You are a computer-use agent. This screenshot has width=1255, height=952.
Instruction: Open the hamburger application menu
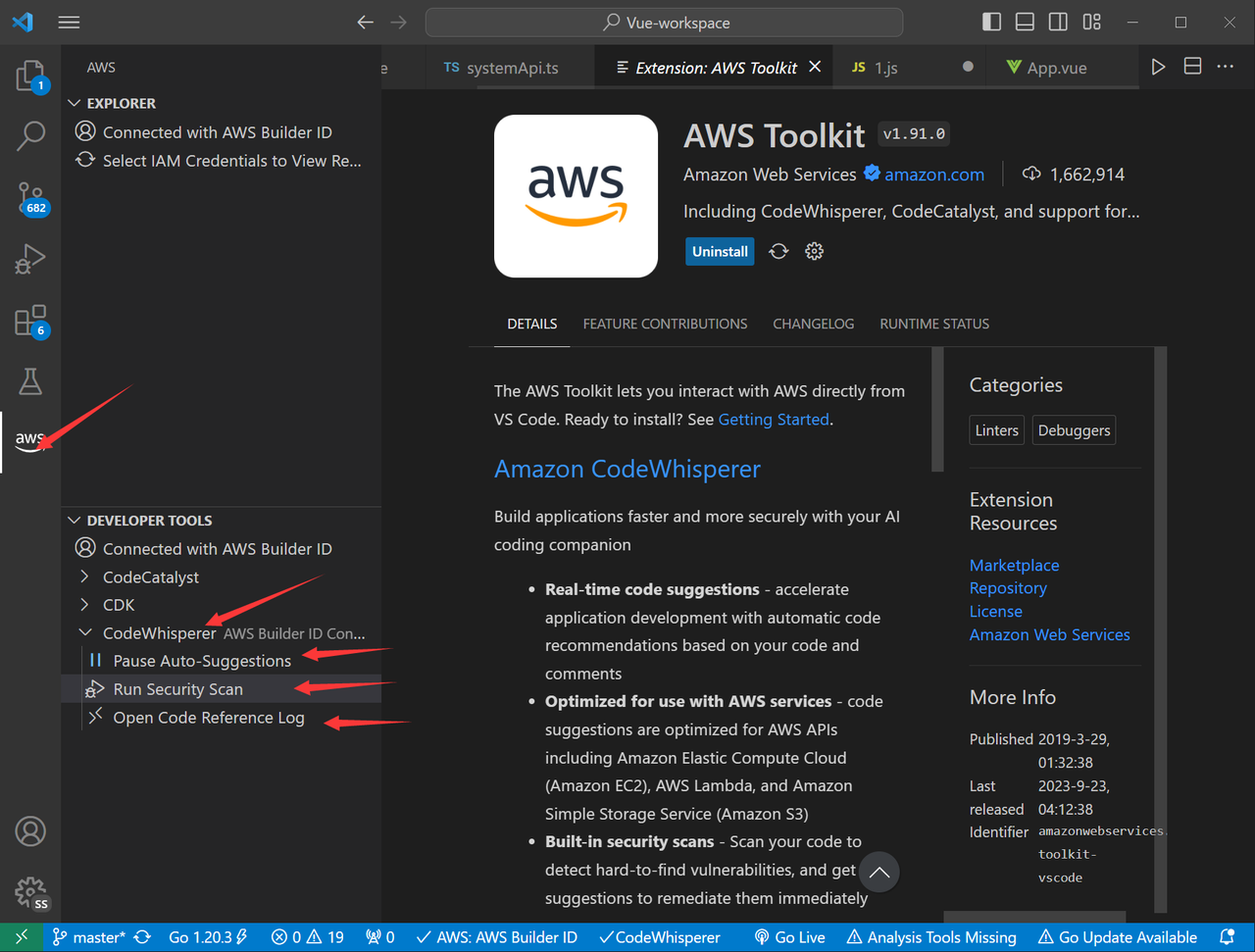[69, 22]
